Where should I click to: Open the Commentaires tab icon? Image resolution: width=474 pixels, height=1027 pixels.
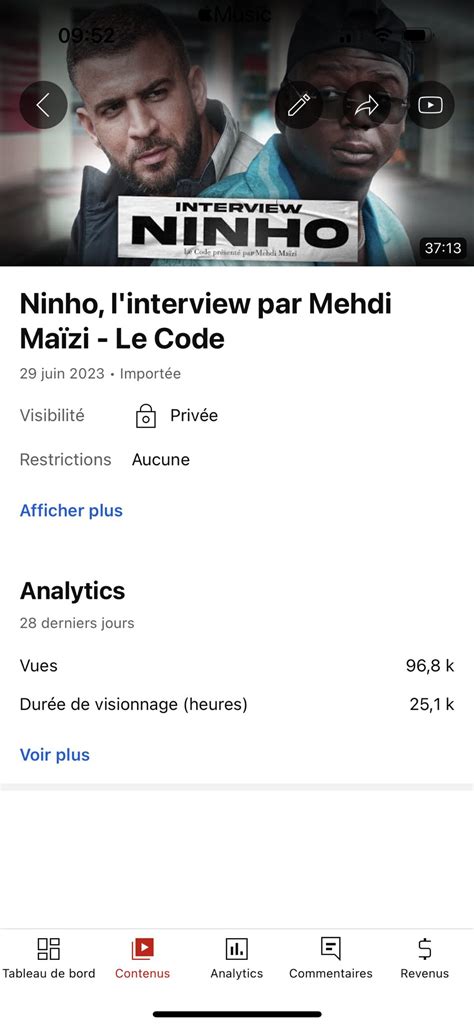coord(331,948)
